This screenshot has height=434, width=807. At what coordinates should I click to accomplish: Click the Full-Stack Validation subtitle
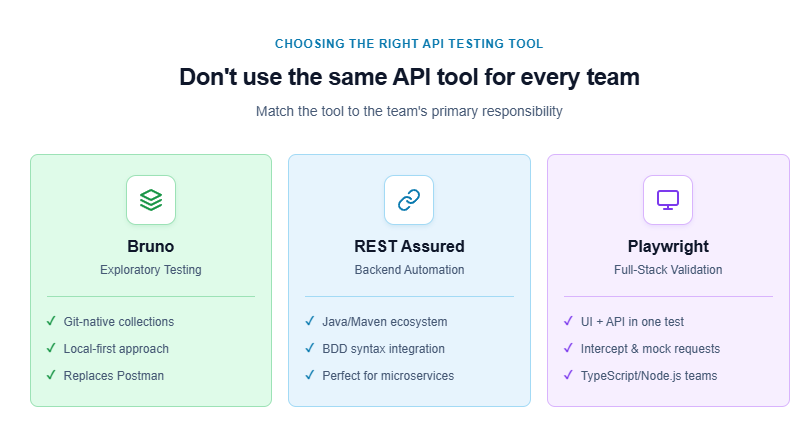click(x=668, y=270)
